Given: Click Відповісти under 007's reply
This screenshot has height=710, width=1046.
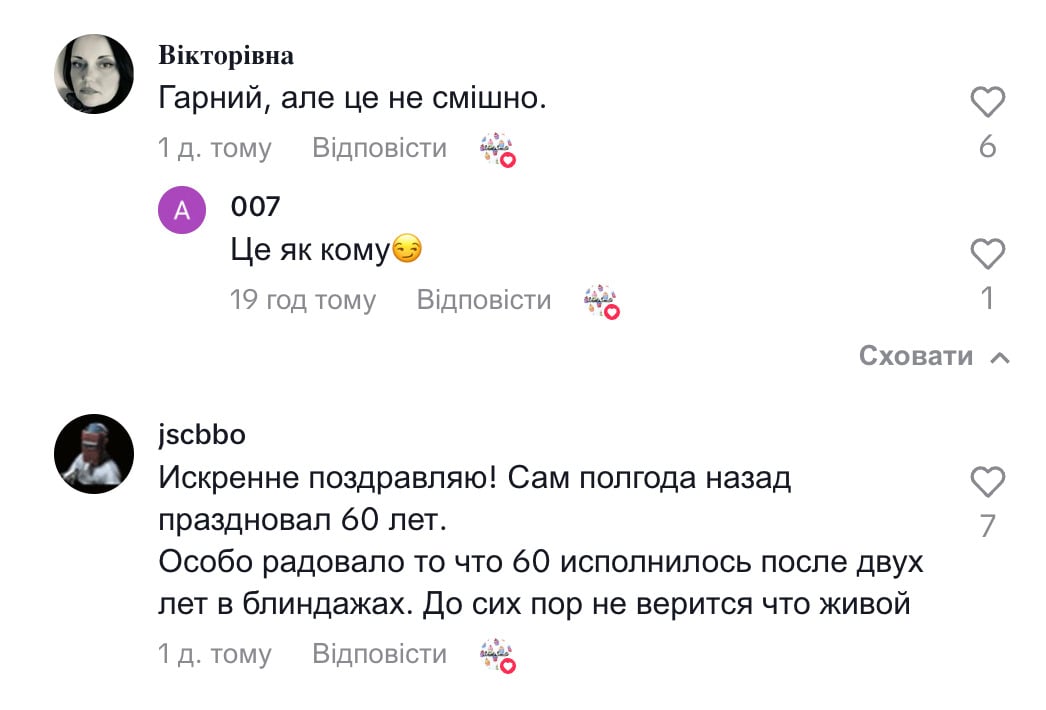Looking at the screenshot, I should [x=485, y=300].
